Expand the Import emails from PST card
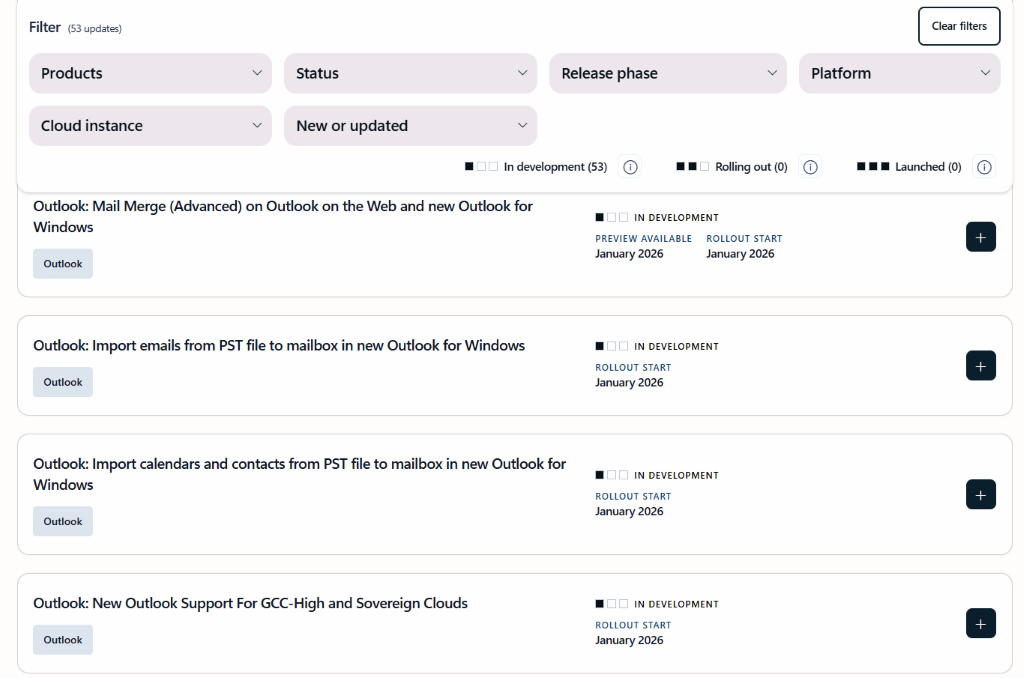This screenshot has width=1024, height=678. tap(980, 365)
